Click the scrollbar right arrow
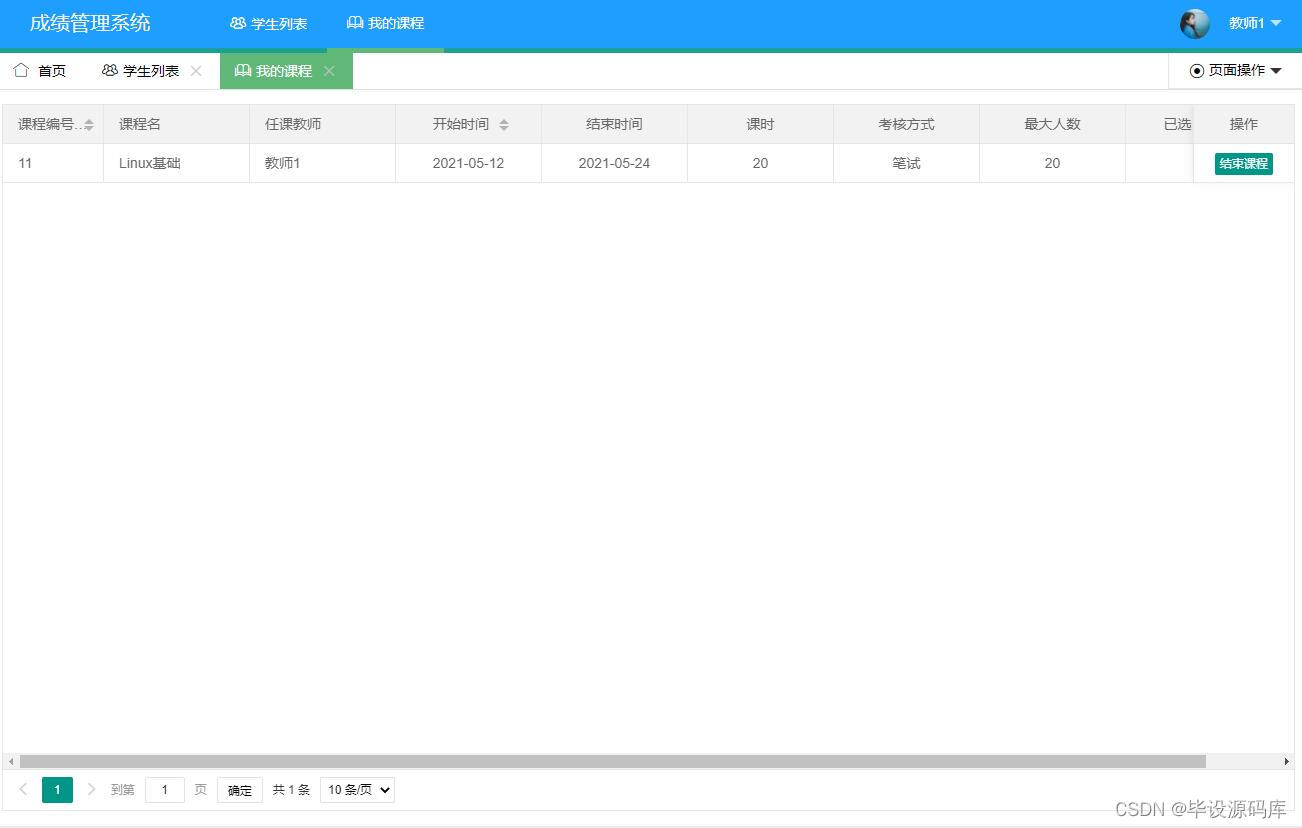The image size is (1302, 828). (1287, 762)
